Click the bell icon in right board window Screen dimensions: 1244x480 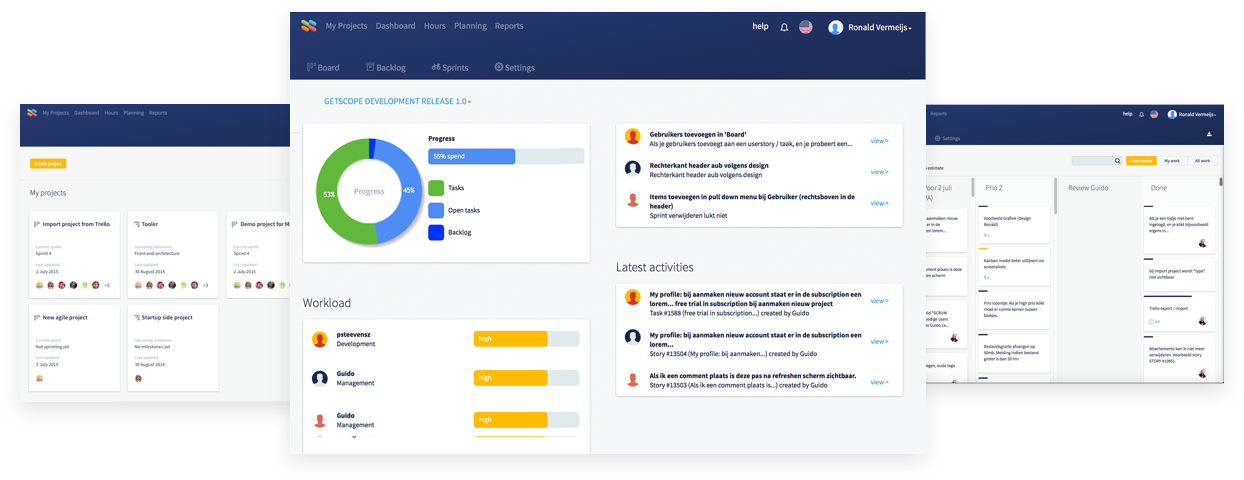coord(1141,114)
